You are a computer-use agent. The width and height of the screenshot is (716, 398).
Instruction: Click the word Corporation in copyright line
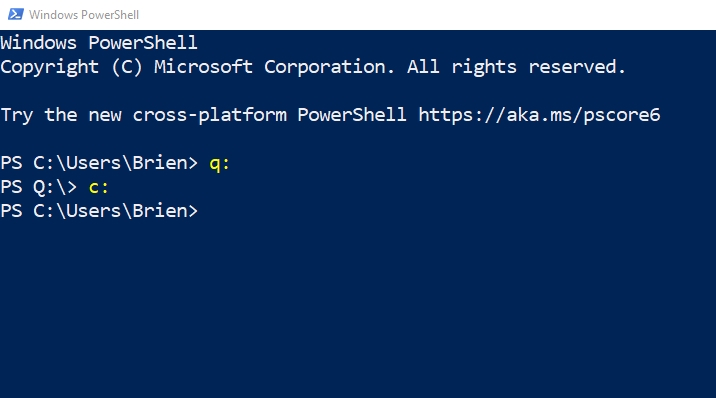pos(329,68)
